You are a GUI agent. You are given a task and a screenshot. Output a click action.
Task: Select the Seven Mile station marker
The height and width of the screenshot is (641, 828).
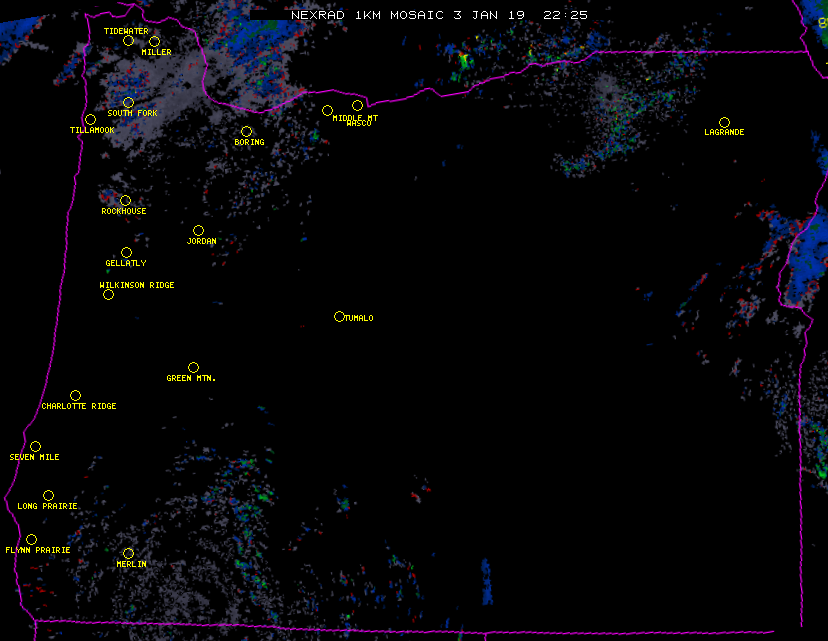coord(35,446)
